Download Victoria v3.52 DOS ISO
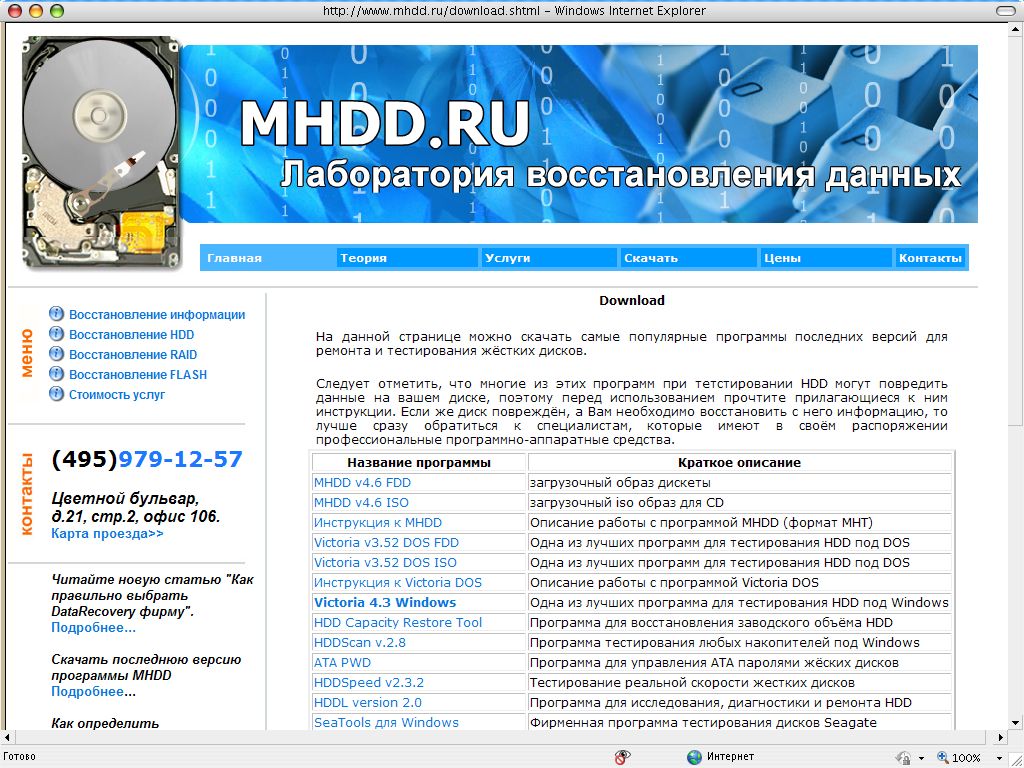 385,562
